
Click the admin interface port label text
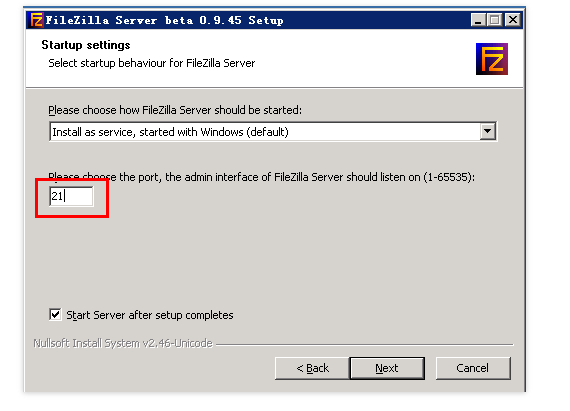pos(261,177)
